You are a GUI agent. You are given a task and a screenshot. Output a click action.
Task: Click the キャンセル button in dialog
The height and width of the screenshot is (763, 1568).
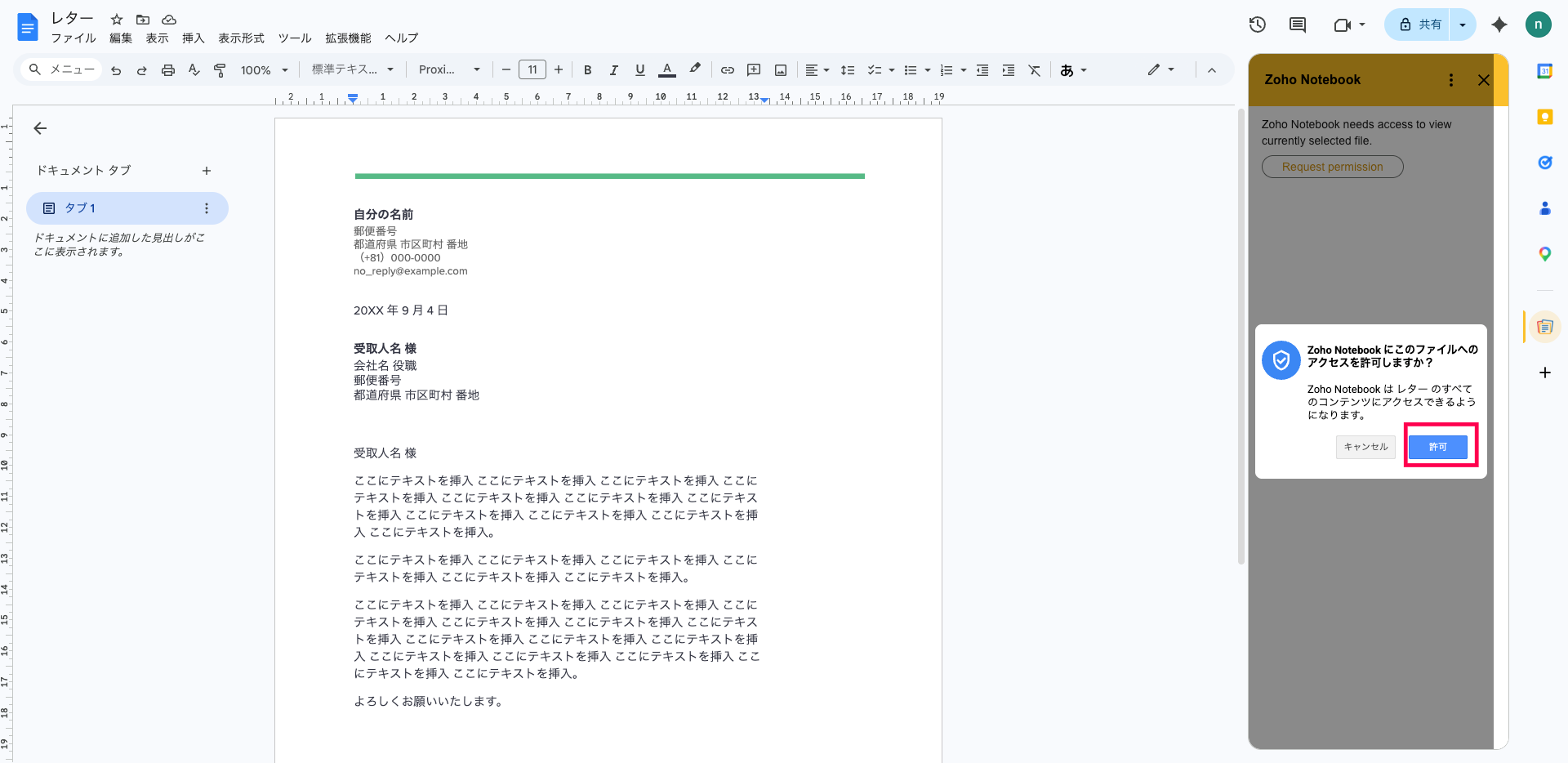tap(1365, 447)
